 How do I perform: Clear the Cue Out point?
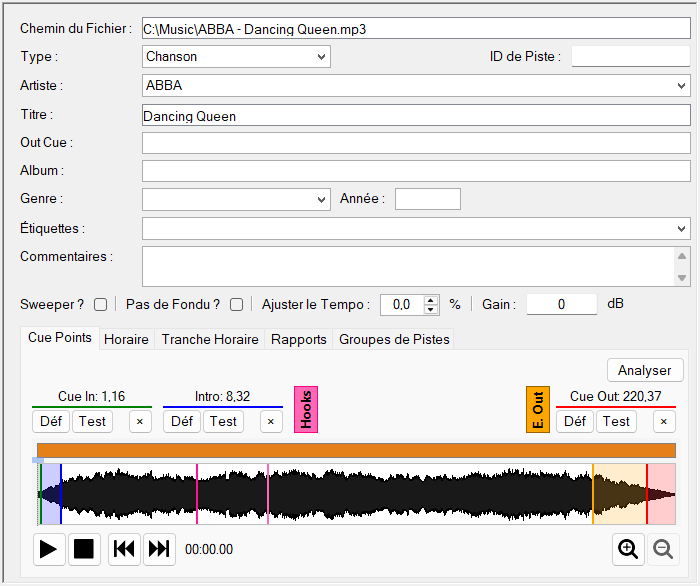[664, 422]
